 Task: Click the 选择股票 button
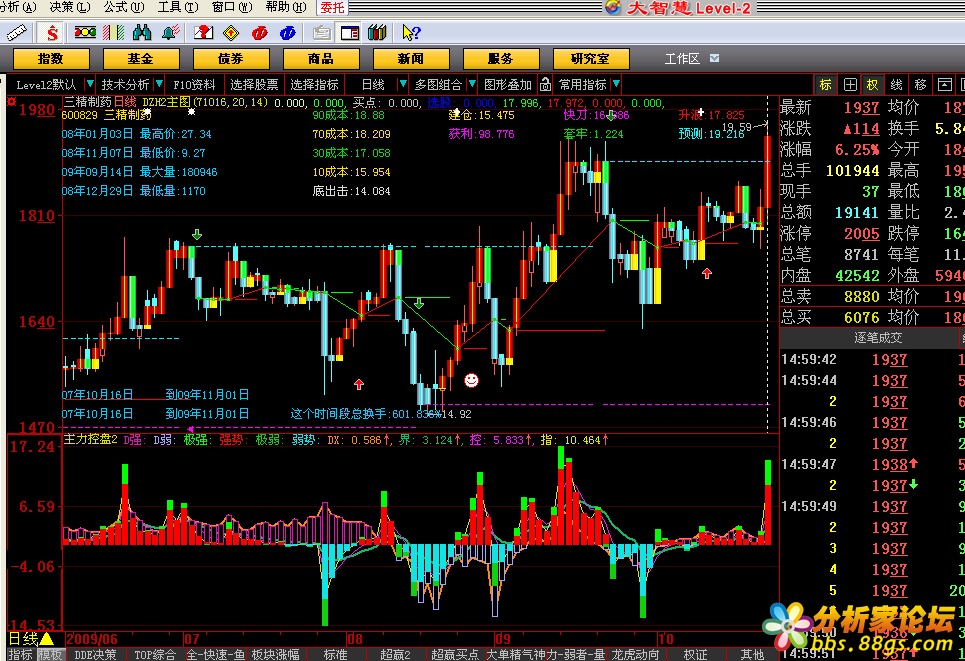254,84
